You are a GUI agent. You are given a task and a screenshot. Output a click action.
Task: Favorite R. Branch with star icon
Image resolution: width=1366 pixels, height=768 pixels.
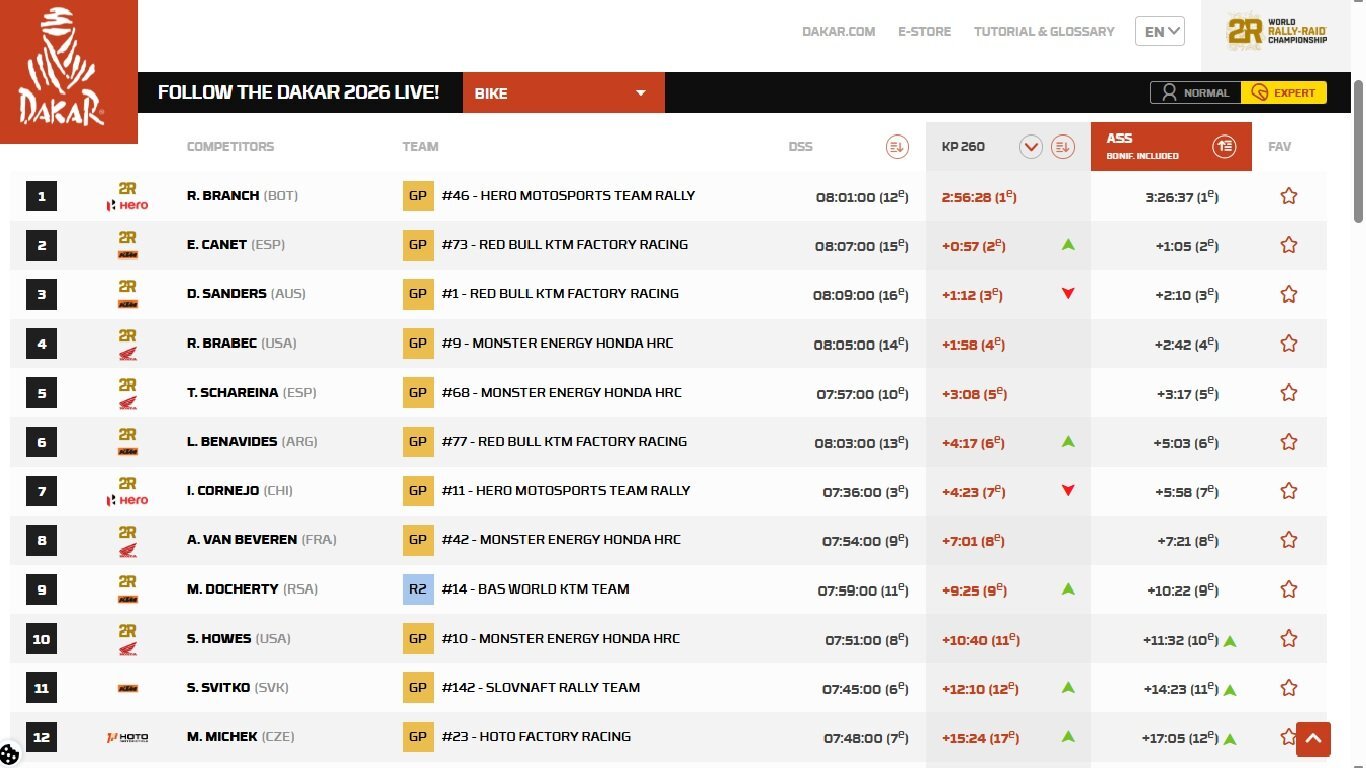point(1289,196)
